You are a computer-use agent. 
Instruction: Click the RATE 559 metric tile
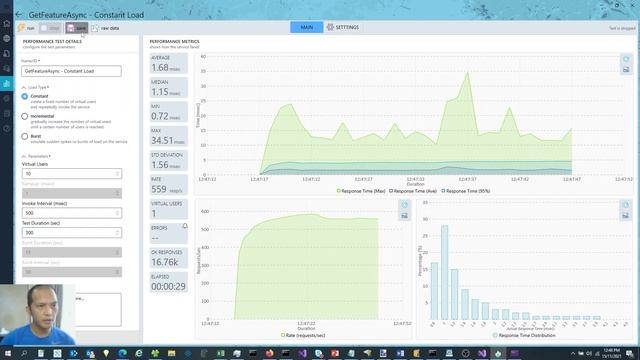(169, 185)
